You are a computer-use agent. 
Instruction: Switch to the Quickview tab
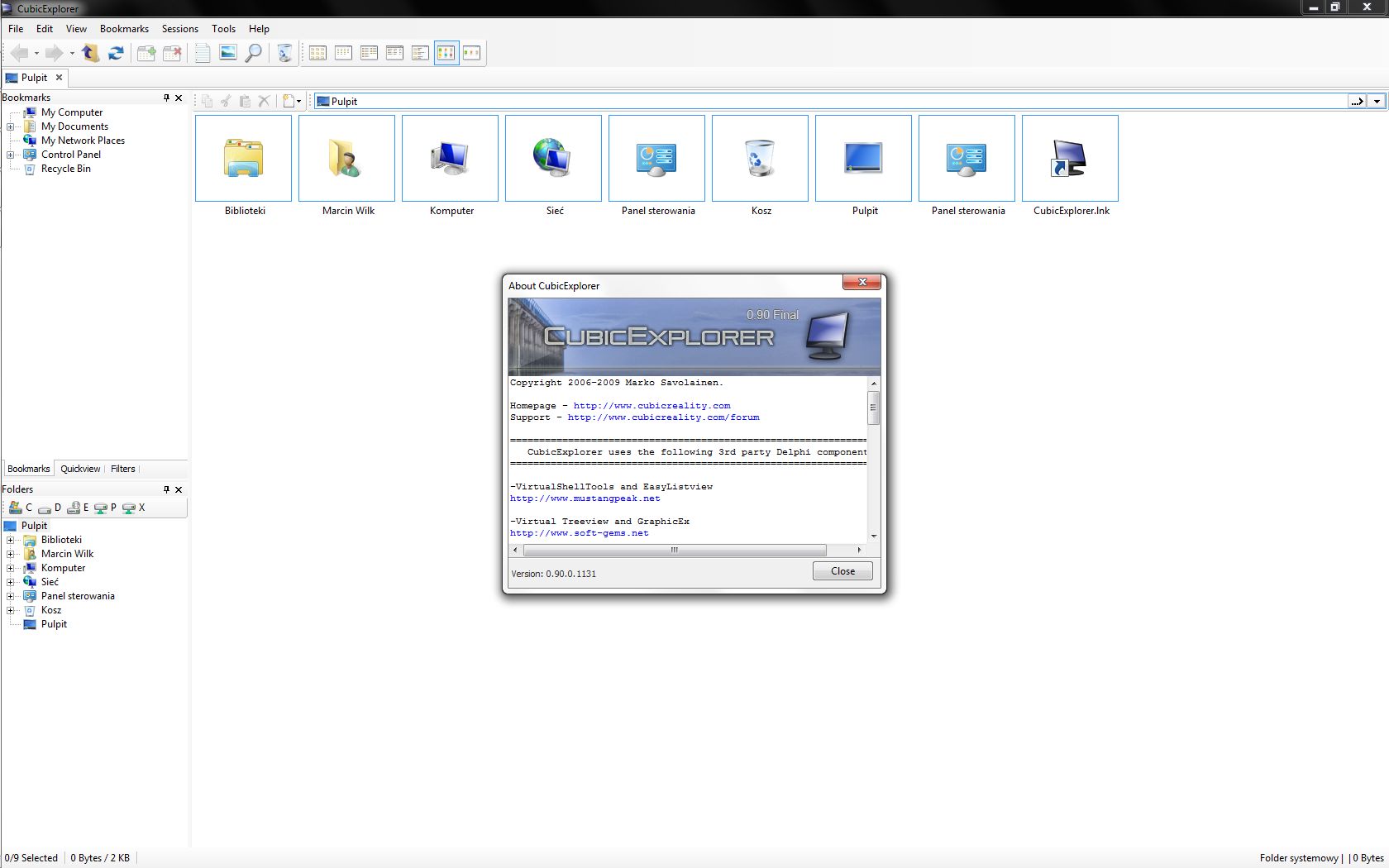pyautogui.click(x=79, y=469)
